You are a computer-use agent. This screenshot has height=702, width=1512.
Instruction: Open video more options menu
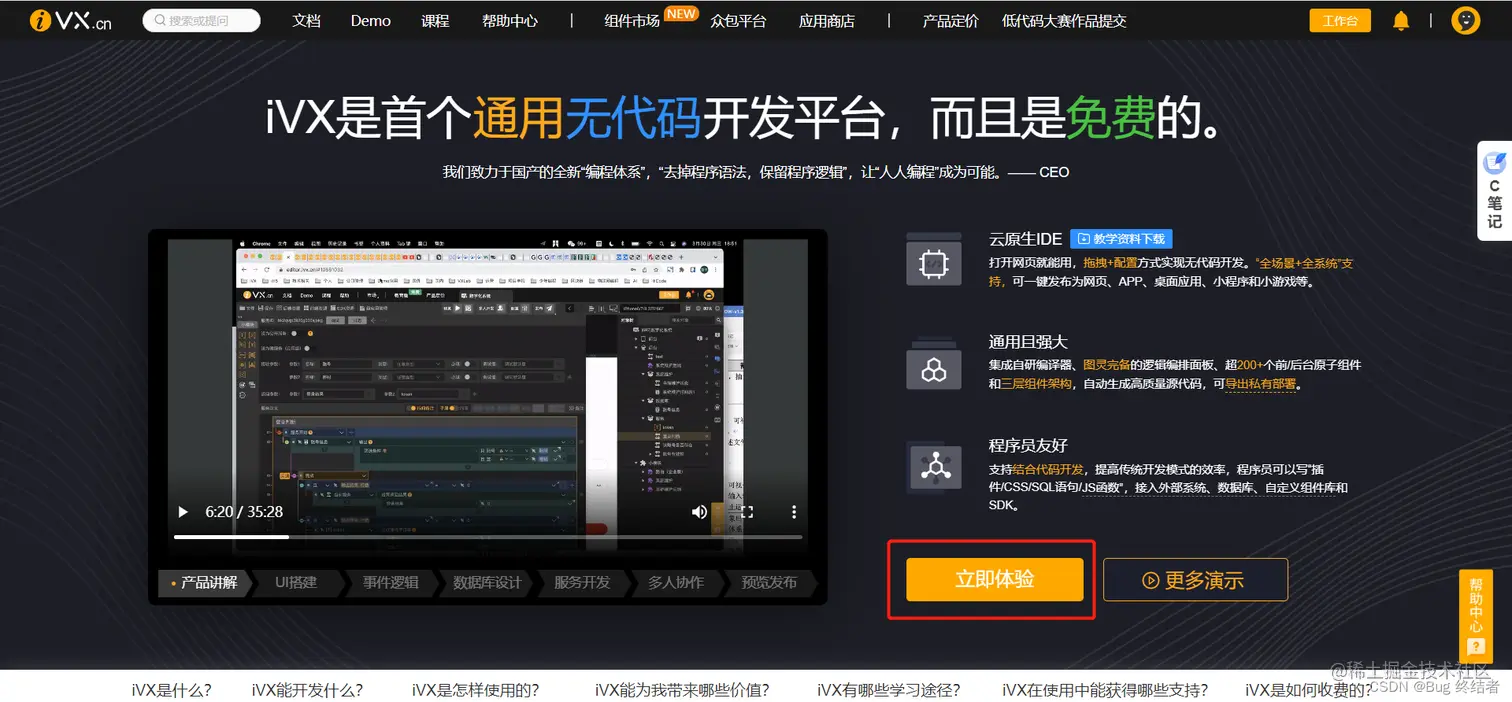(x=794, y=512)
